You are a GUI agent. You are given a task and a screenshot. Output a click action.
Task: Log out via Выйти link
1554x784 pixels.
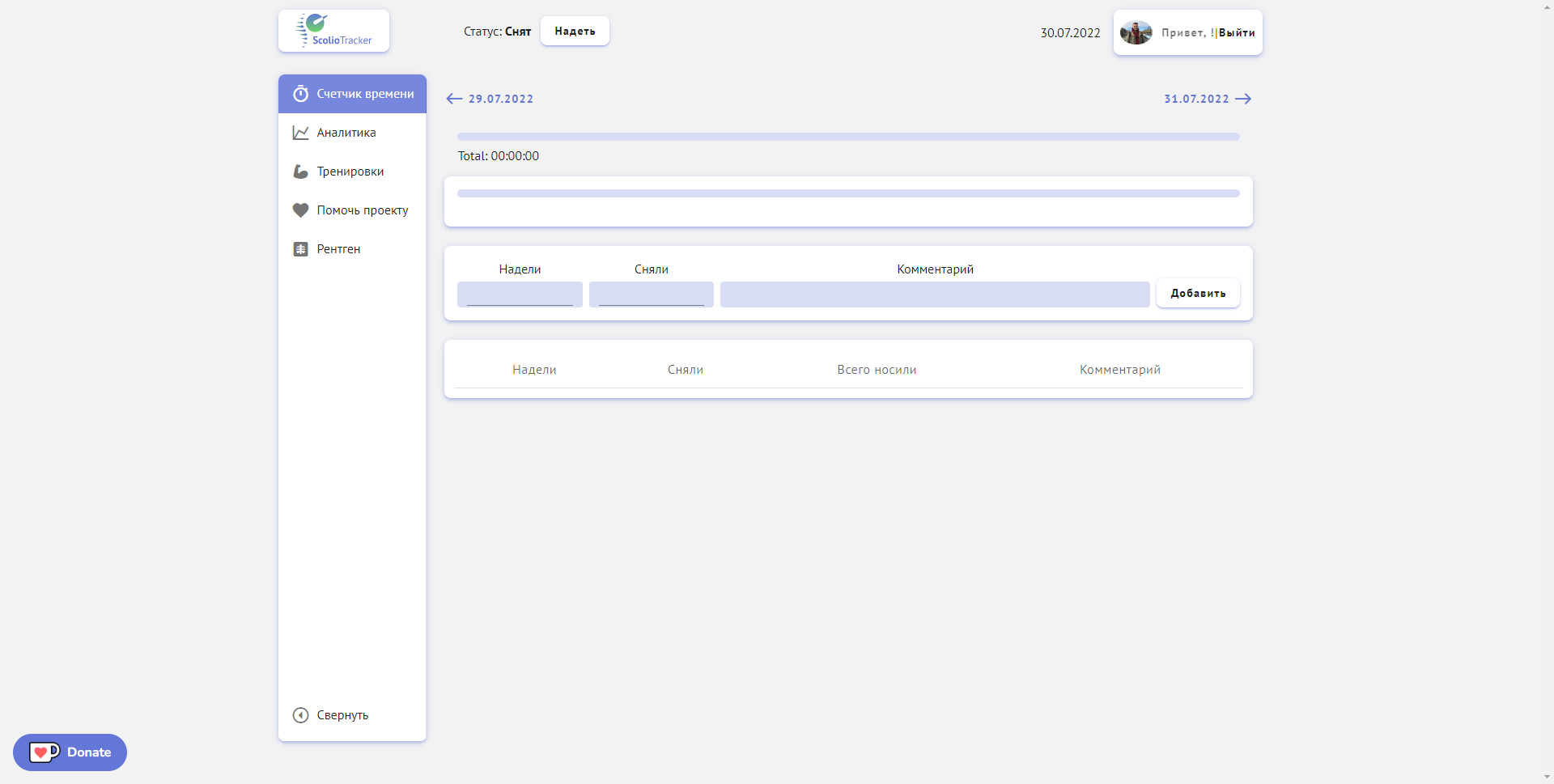click(x=1237, y=33)
